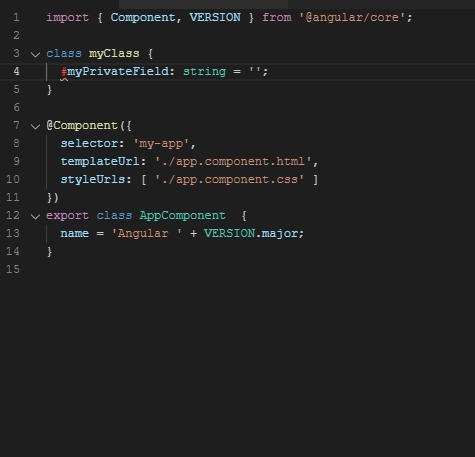Image resolution: width=475 pixels, height=457 pixels.
Task: Collapse the myClass fold chevron on line 3
Action: click(x=35, y=54)
